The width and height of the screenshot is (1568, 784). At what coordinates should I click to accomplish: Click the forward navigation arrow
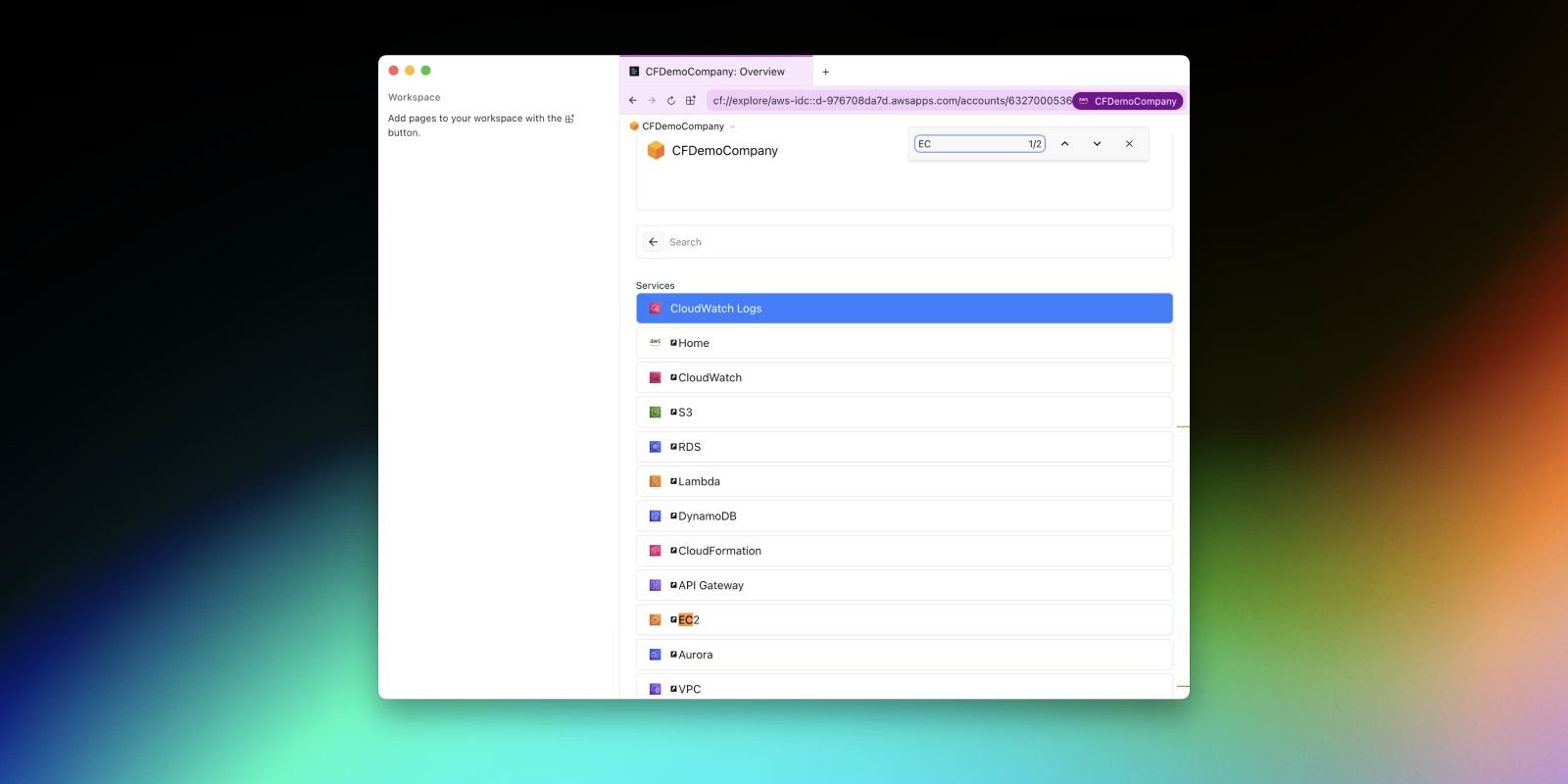652,100
